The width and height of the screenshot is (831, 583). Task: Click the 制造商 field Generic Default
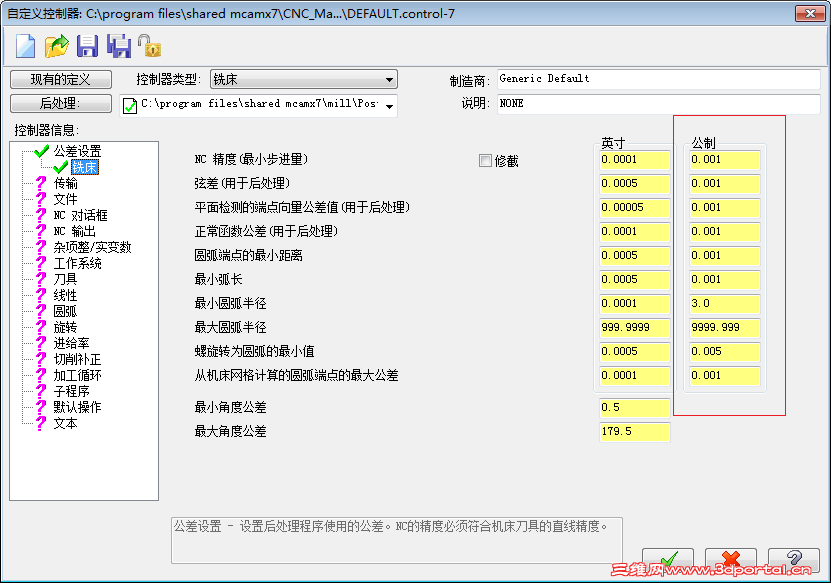coord(659,80)
